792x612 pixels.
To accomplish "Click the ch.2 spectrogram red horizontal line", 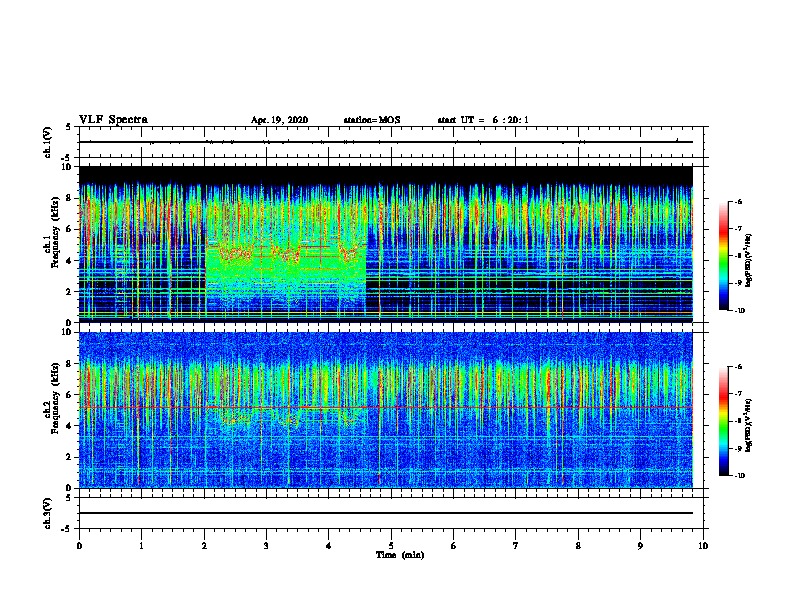I will pos(386,407).
